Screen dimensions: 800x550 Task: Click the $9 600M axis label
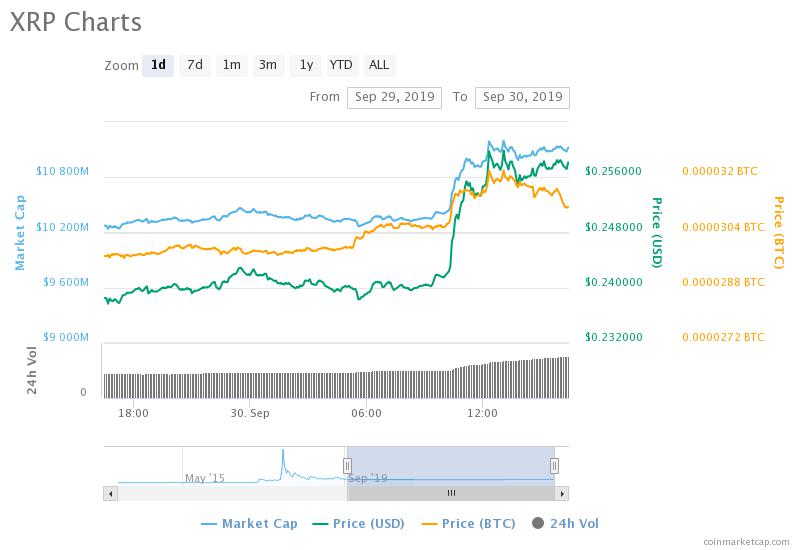(x=66, y=282)
